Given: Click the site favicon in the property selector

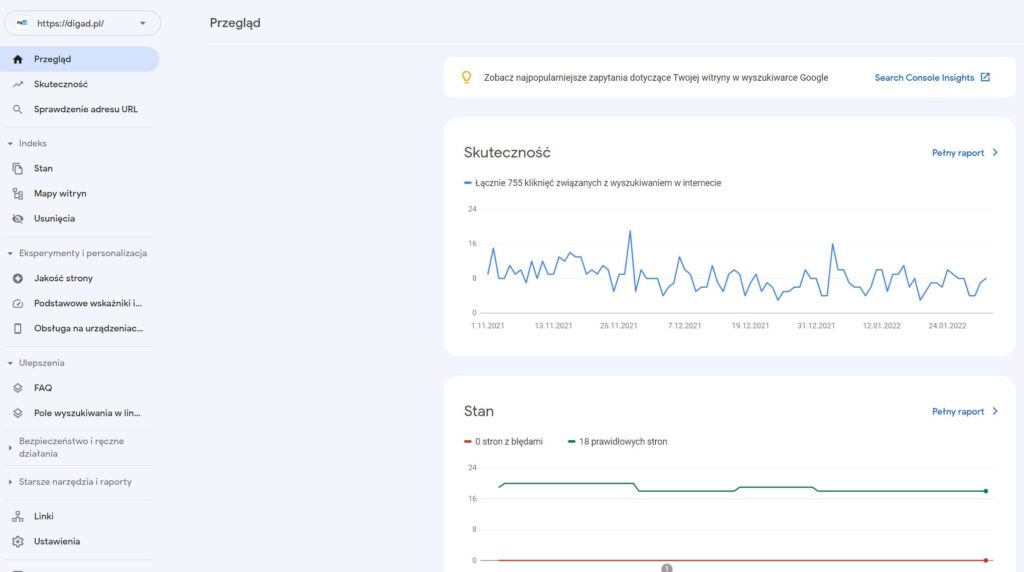Looking at the screenshot, I should (x=22, y=23).
